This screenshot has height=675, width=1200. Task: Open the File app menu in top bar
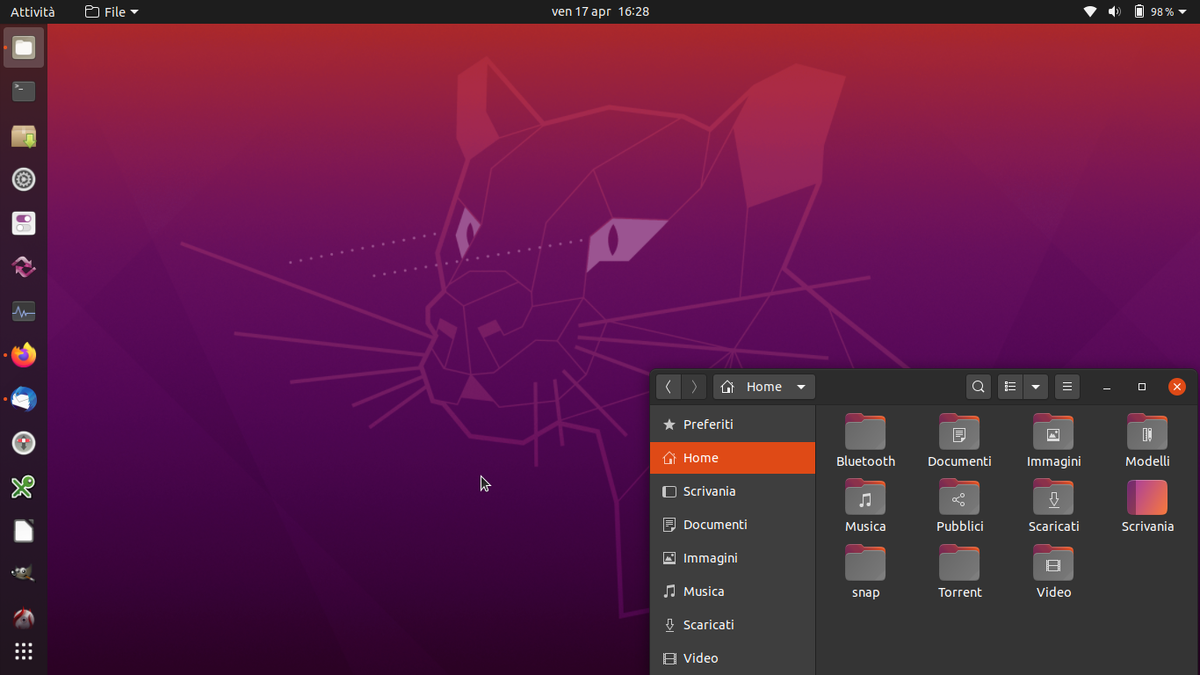coord(112,12)
